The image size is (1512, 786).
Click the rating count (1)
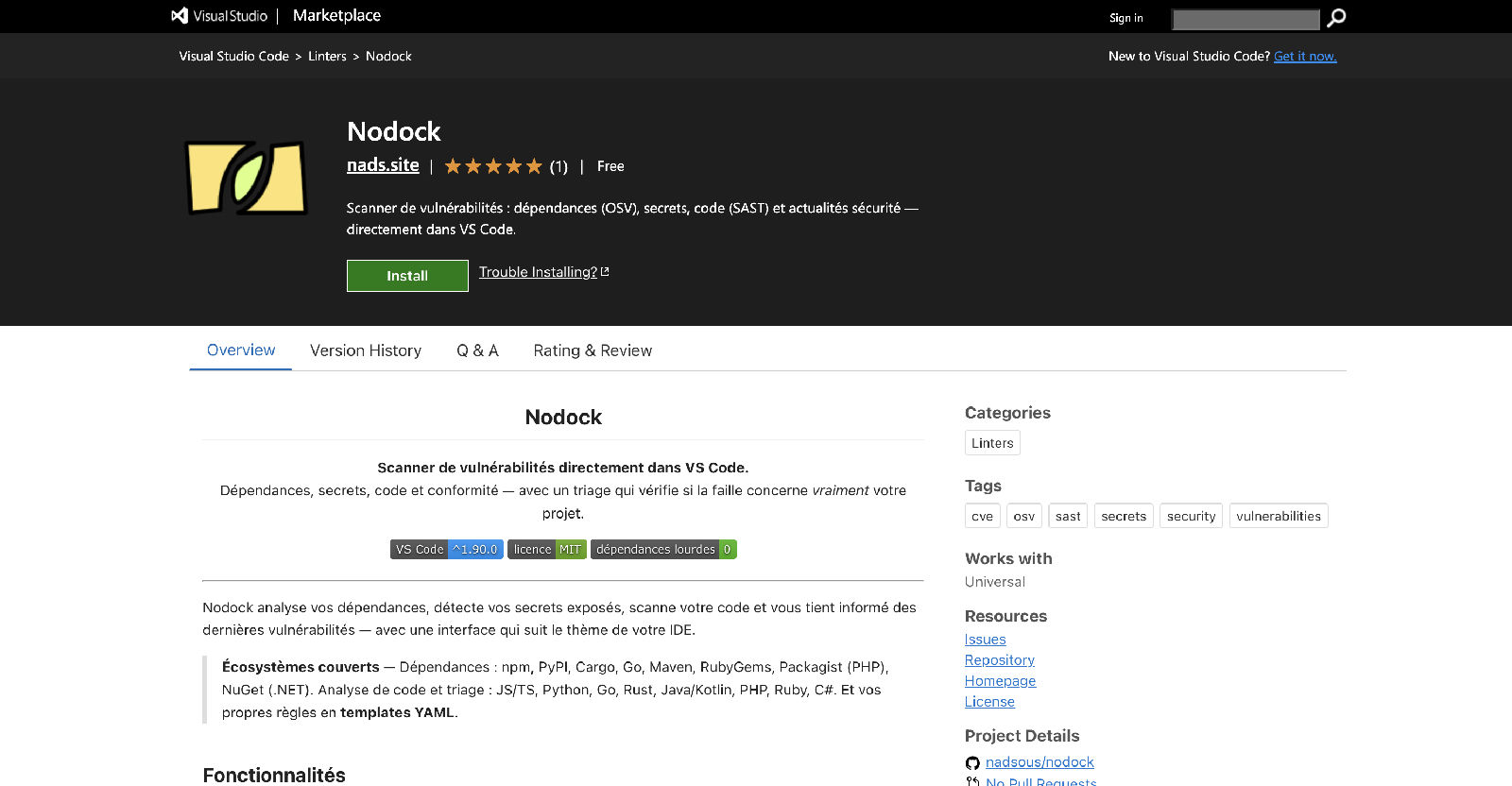pos(558,166)
